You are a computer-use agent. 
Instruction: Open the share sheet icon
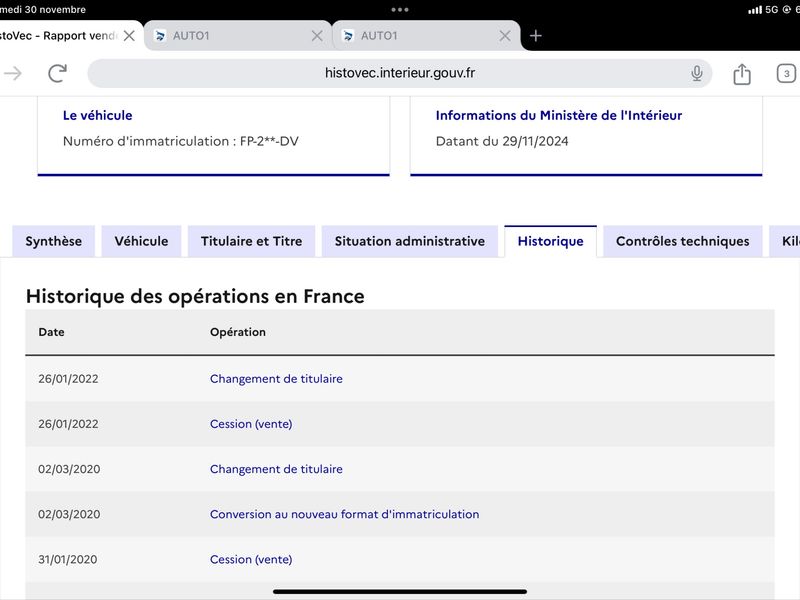coord(742,74)
